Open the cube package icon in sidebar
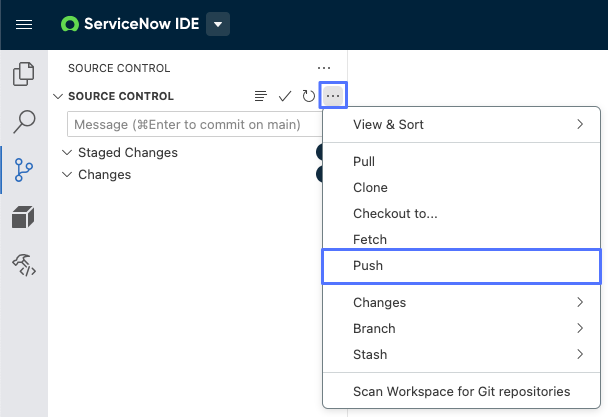The height and width of the screenshot is (417, 608). coord(23,217)
